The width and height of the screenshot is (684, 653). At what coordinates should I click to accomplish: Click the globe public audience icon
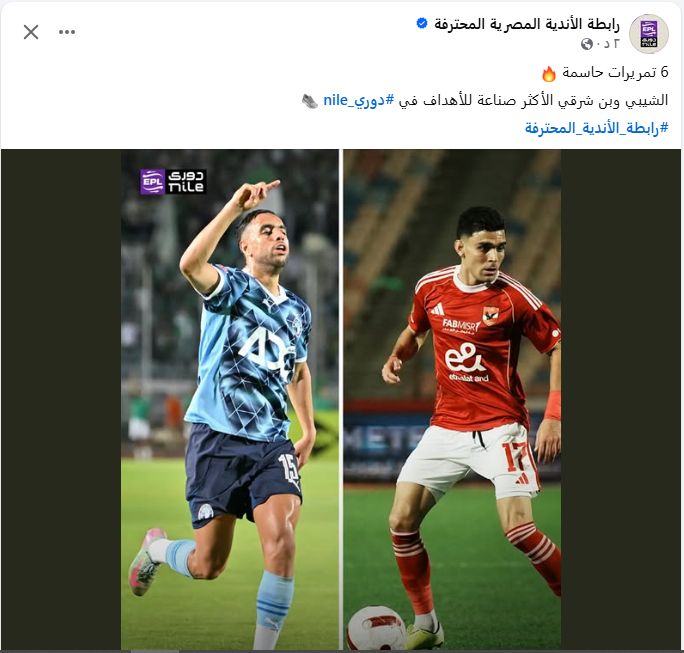(587, 44)
